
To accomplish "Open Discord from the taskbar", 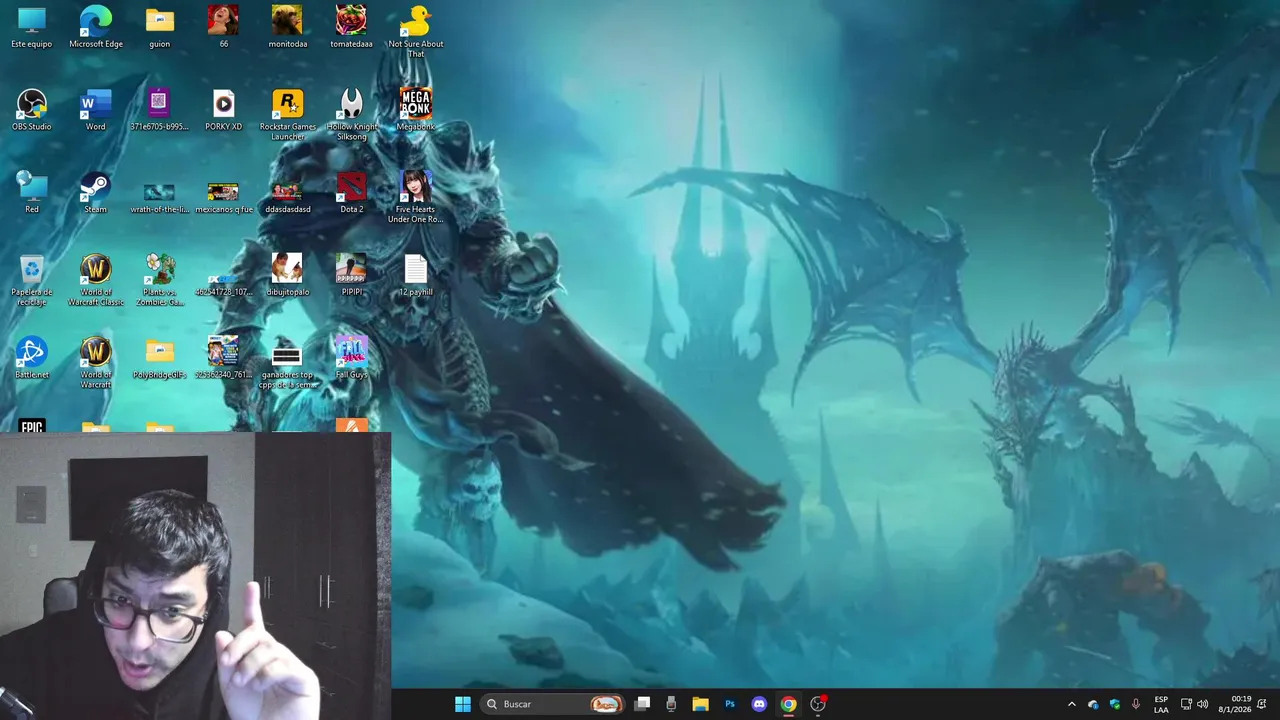I will click(759, 704).
